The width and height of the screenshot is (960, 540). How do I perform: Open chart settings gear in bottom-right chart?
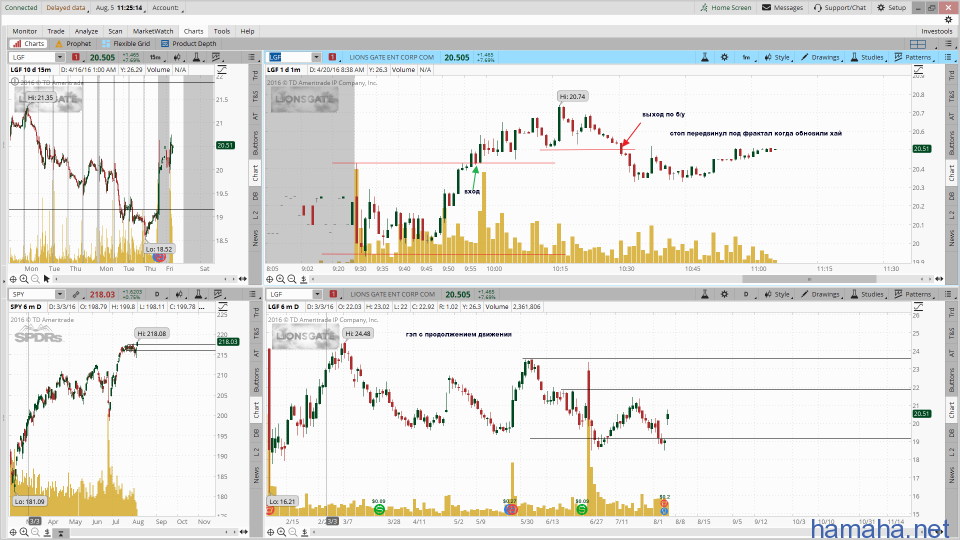pos(724,294)
